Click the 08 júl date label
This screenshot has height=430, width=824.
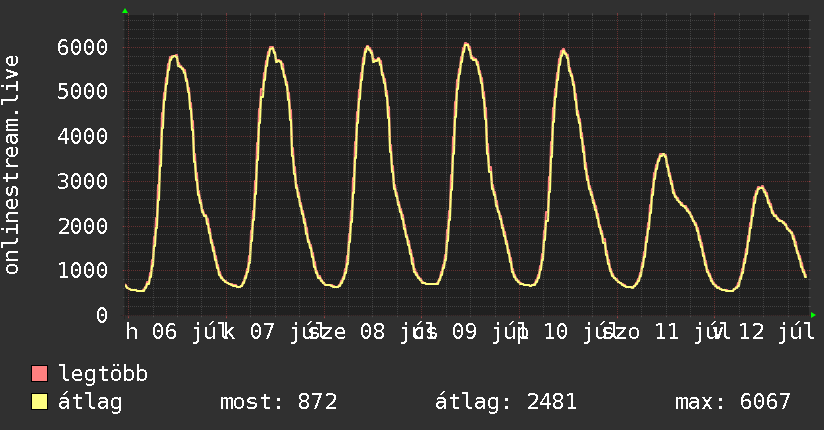[392, 332]
